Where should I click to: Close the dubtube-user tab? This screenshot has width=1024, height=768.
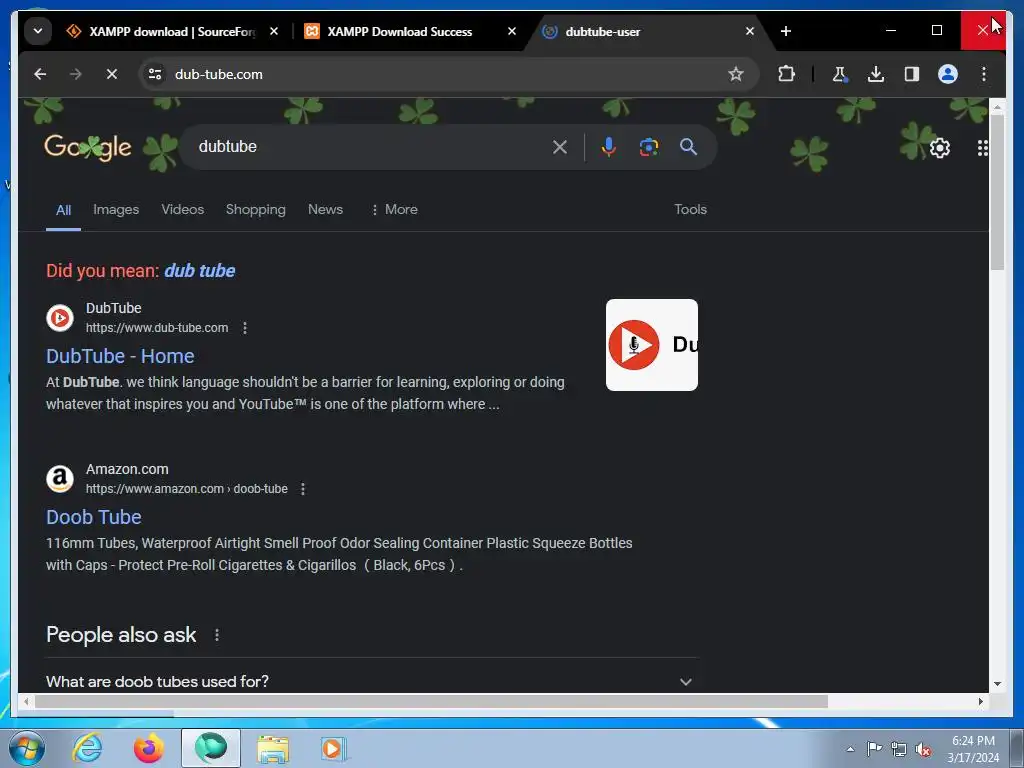(750, 31)
